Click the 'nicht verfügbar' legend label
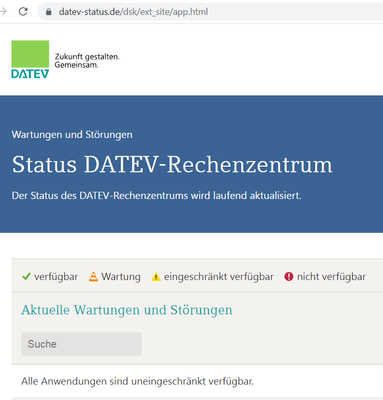 (331, 277)
